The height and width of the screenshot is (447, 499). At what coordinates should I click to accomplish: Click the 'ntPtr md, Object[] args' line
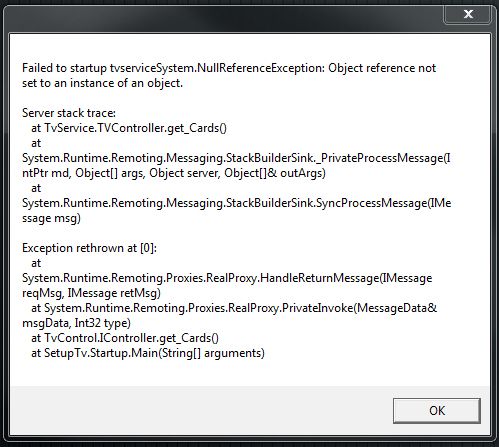pyautogui.click(x=174, y=173)
